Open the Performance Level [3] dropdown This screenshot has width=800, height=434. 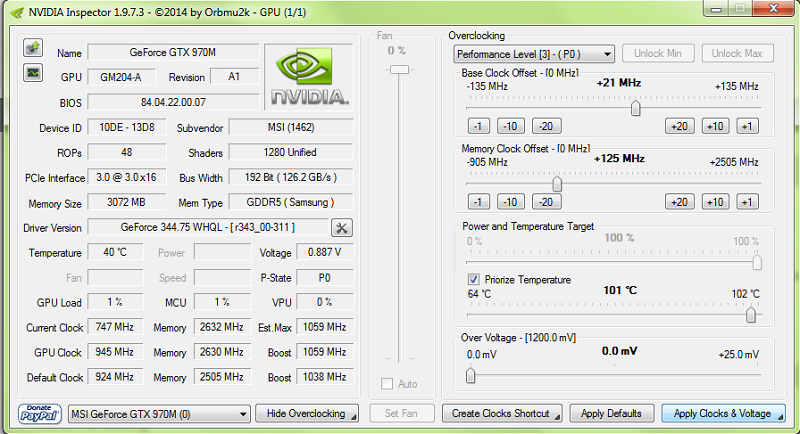pos(534,54)
